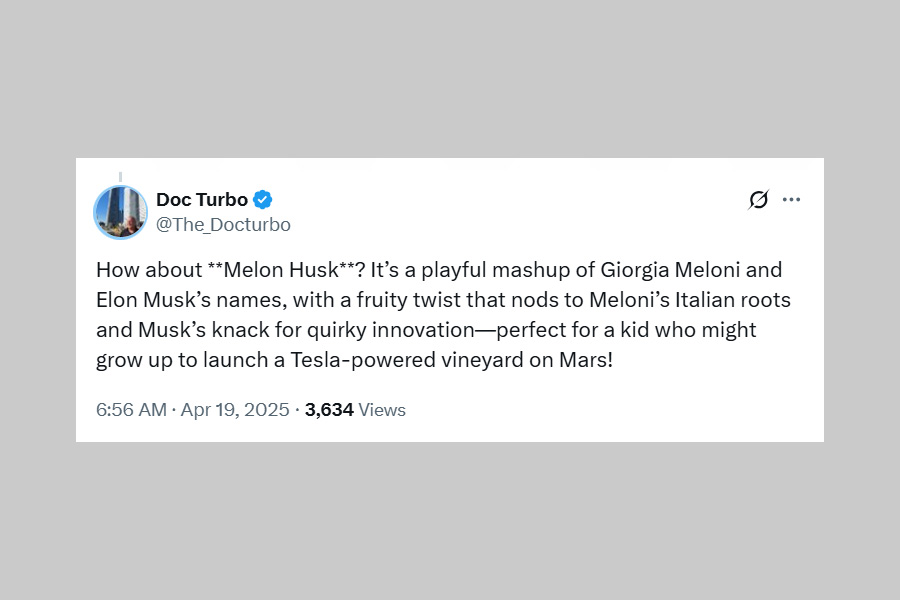Open the Grok slashed-circle icon
Image resolution: width=900 pixels, height=600 pixels.
tap(759, 199)
